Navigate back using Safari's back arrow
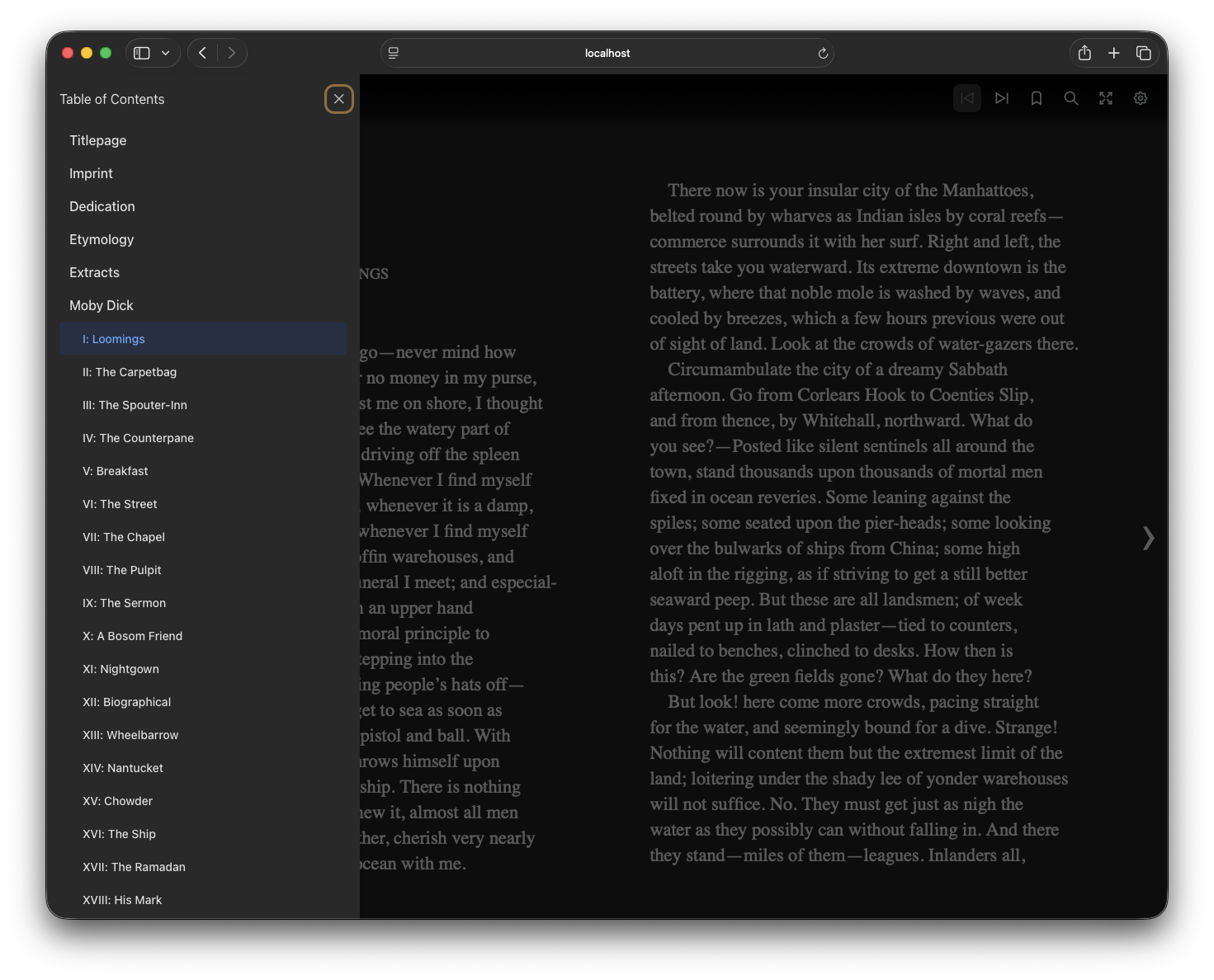 click(201, 52)
